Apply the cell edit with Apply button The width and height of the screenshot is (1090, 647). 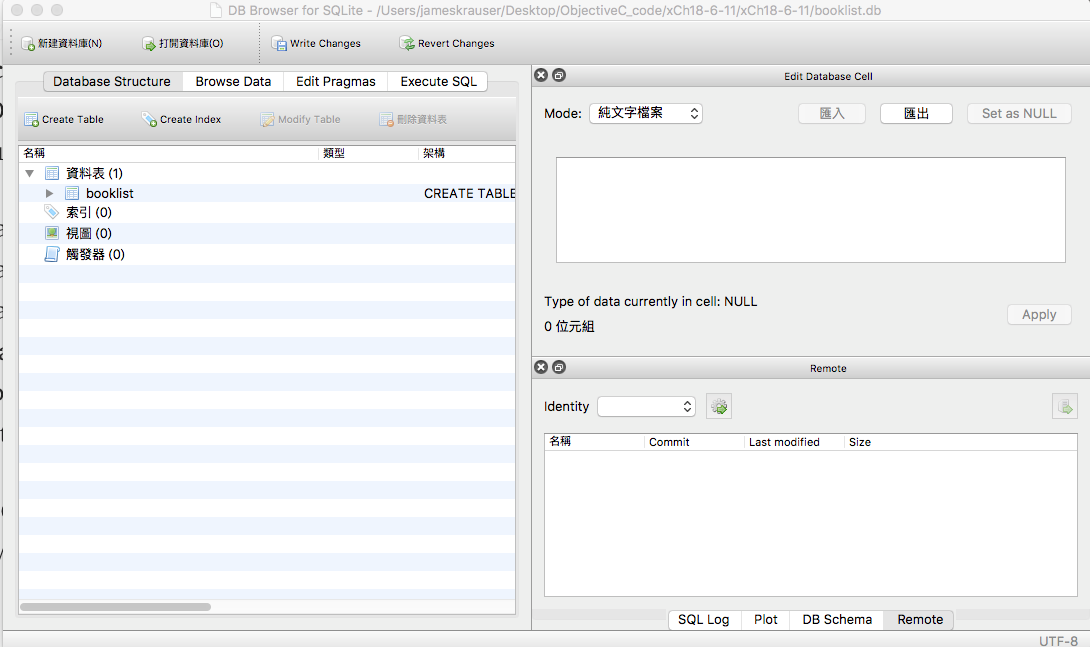(1038, 314)
